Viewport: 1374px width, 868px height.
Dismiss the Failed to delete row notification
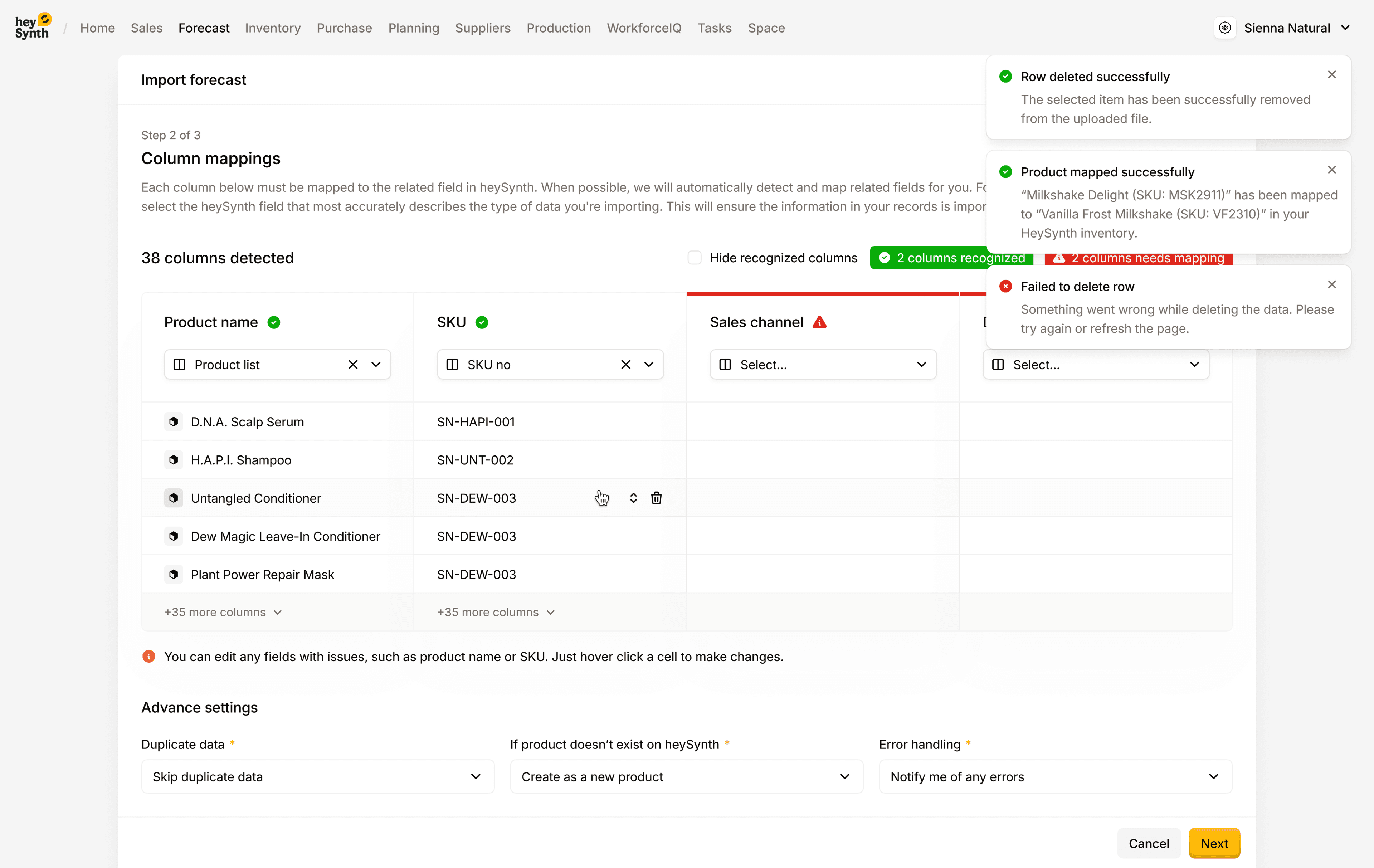pyautogui.click(x=1332, y=284)
